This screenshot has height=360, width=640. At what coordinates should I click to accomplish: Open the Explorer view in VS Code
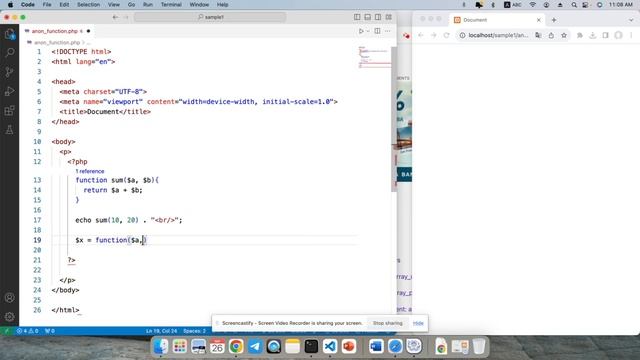pos(9,34)
